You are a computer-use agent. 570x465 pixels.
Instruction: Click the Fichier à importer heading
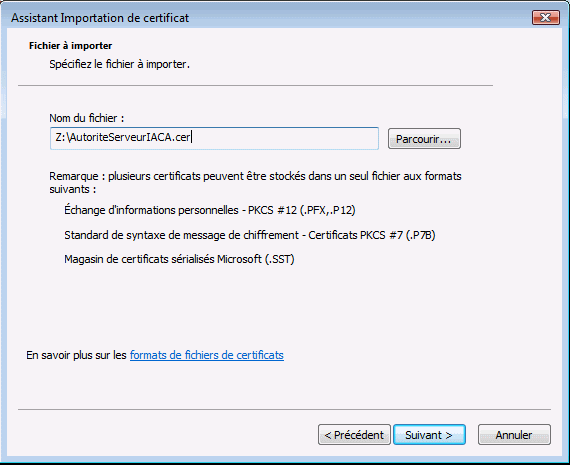point(71,46)
